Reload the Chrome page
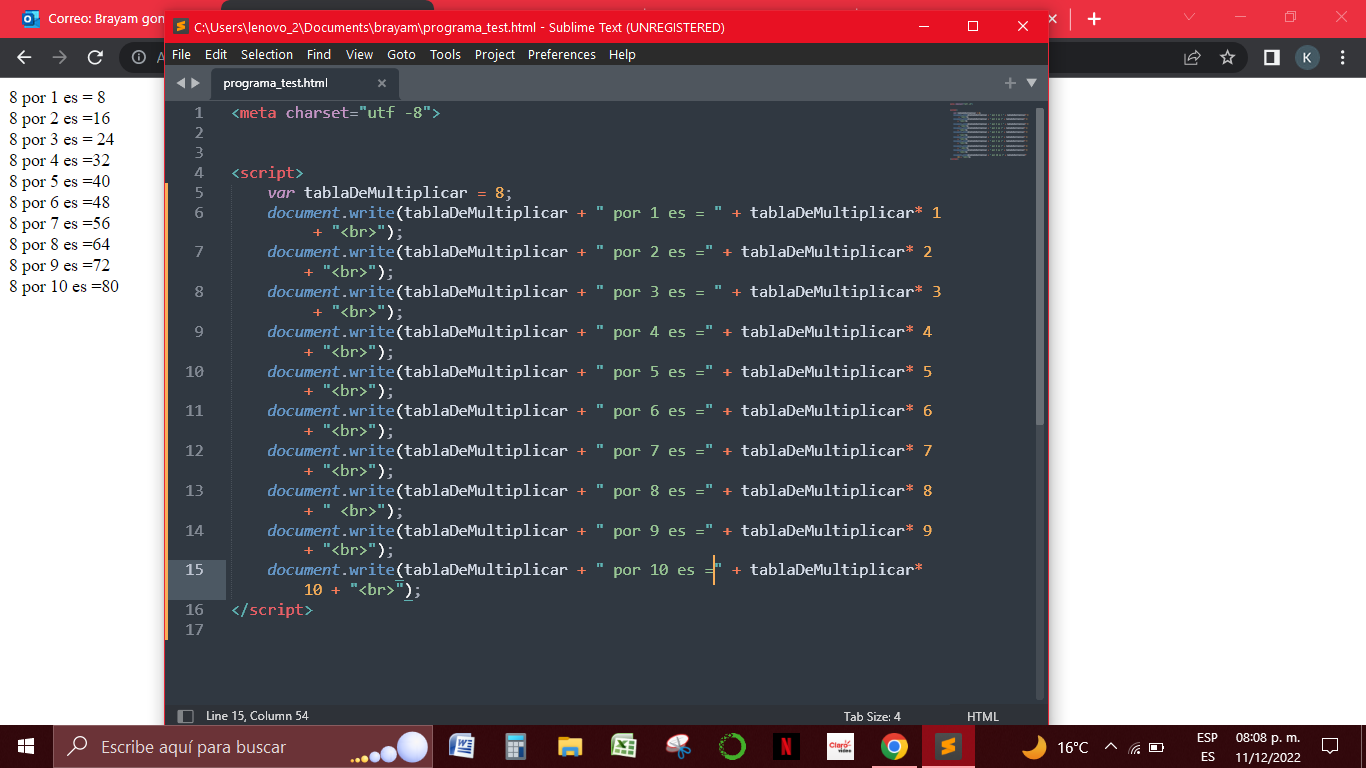The width and height of the screenshot is (1366, 768). [x=96, y=58]
